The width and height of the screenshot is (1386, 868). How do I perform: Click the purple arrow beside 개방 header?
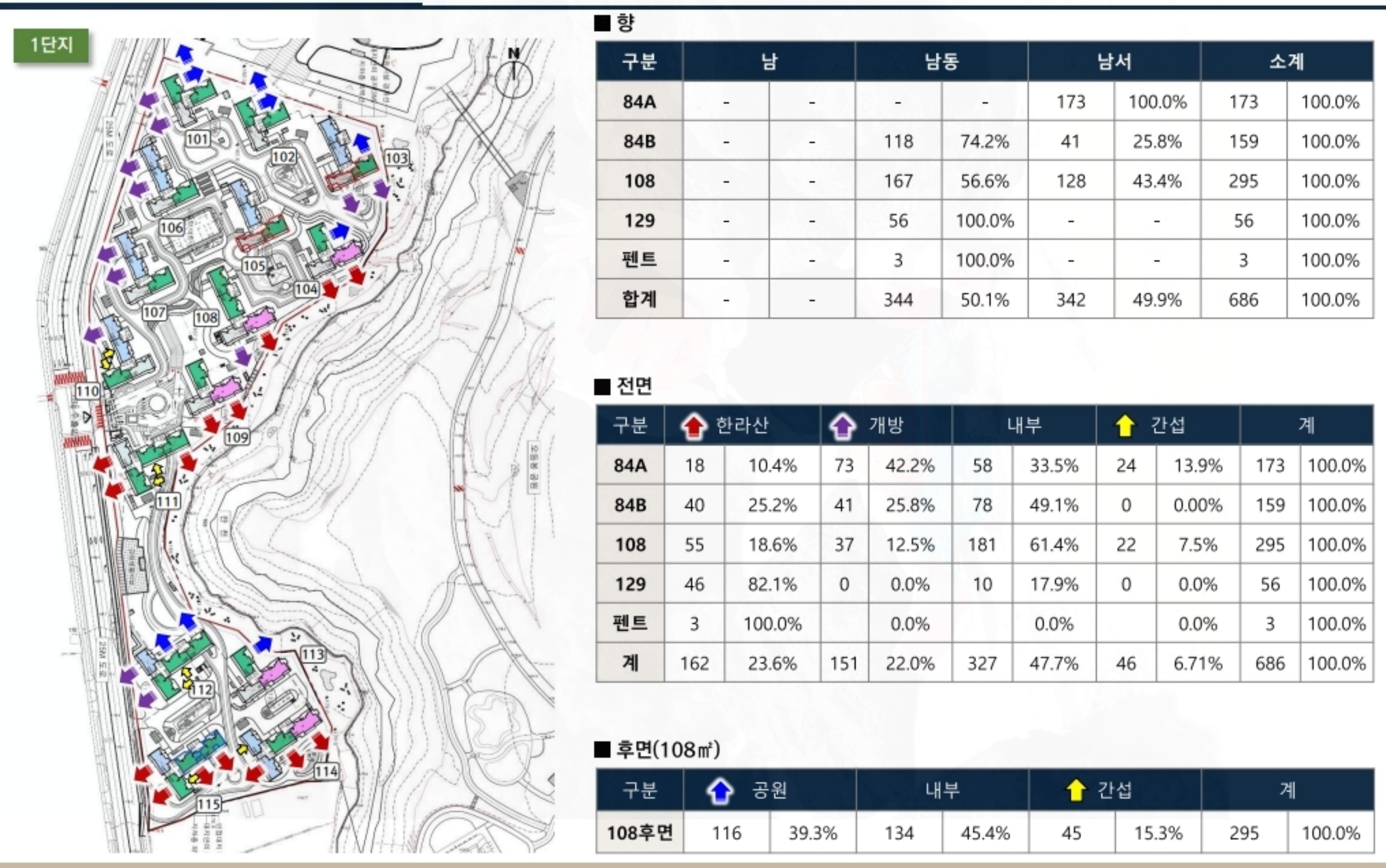tap(842, 426)
